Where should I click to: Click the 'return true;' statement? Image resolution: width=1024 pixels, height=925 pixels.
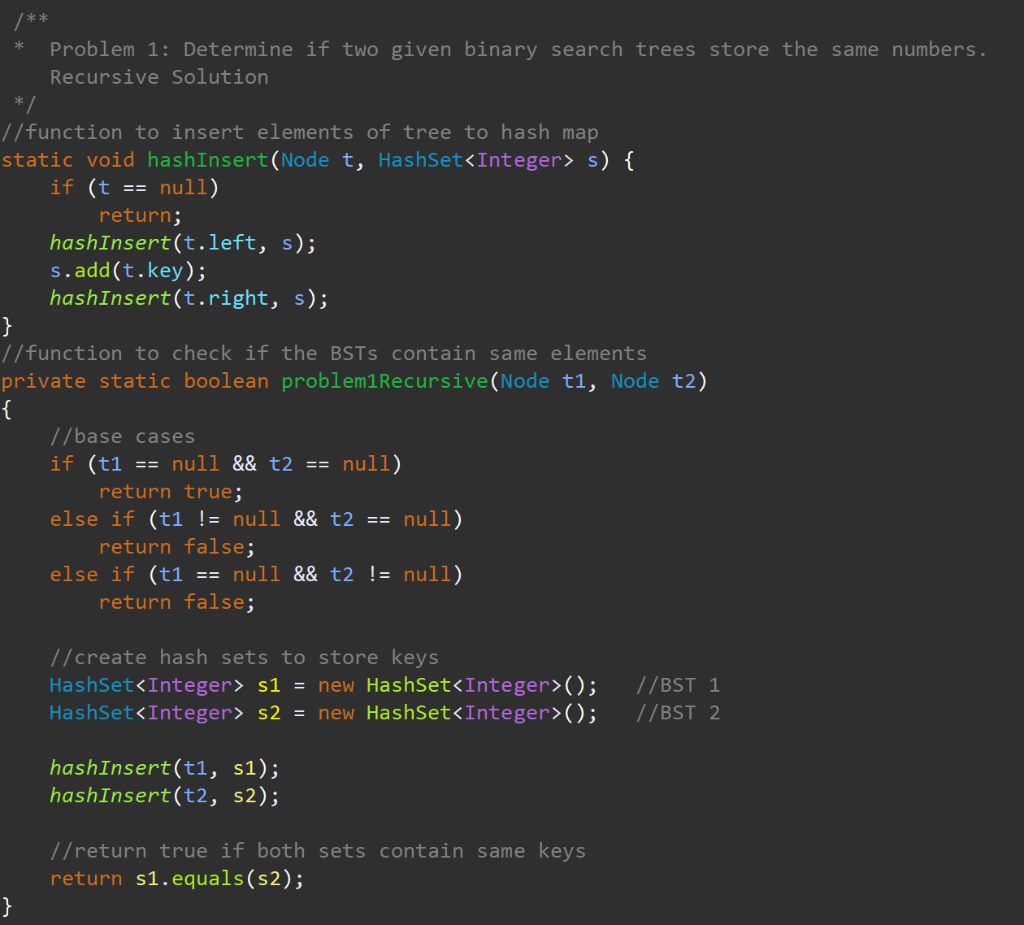[170, 491]
